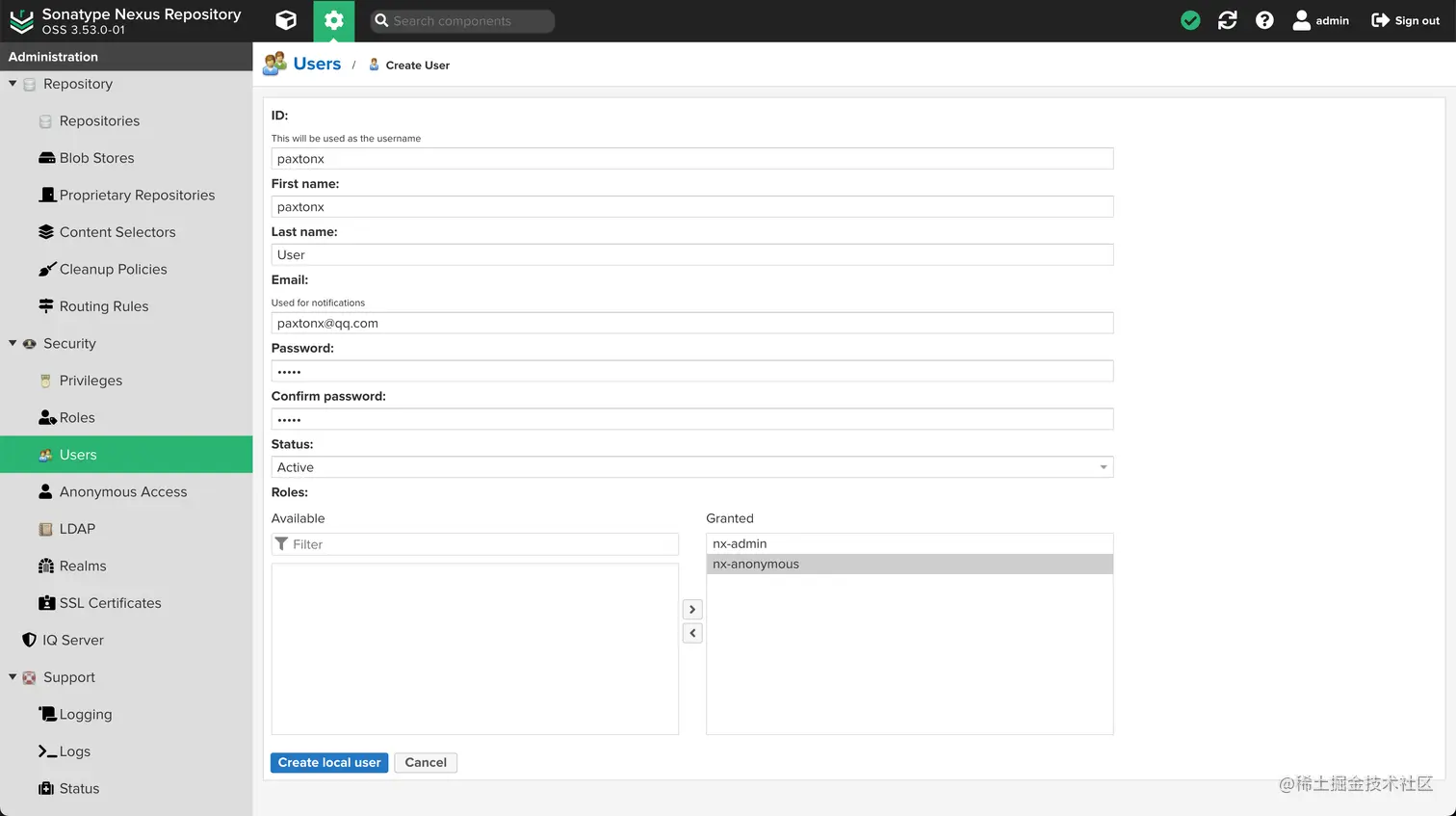Open the Browse cube icon

[x=286, y=20]
